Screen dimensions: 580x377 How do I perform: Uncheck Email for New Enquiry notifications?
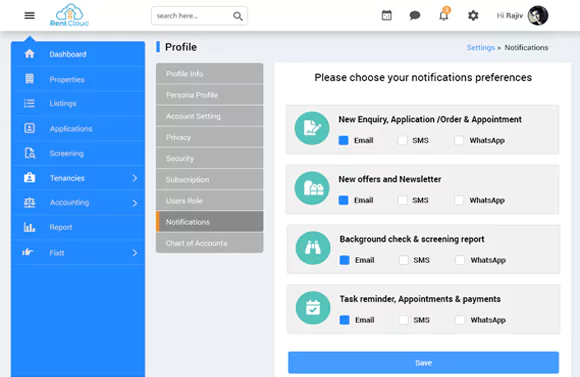(x=343, y=140)
